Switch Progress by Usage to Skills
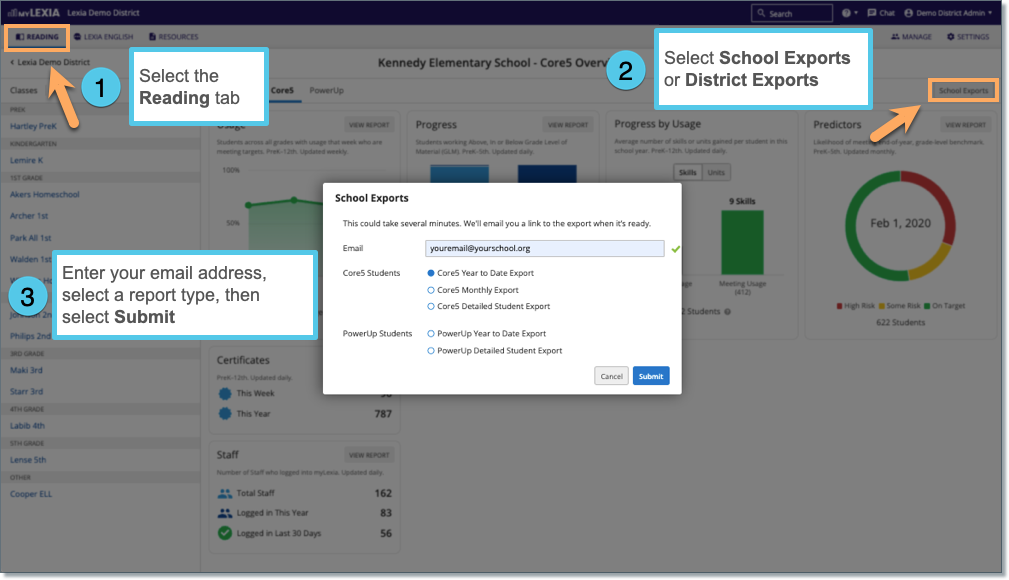The height and width of the screenshot is (580, 1009). point(687,173)
